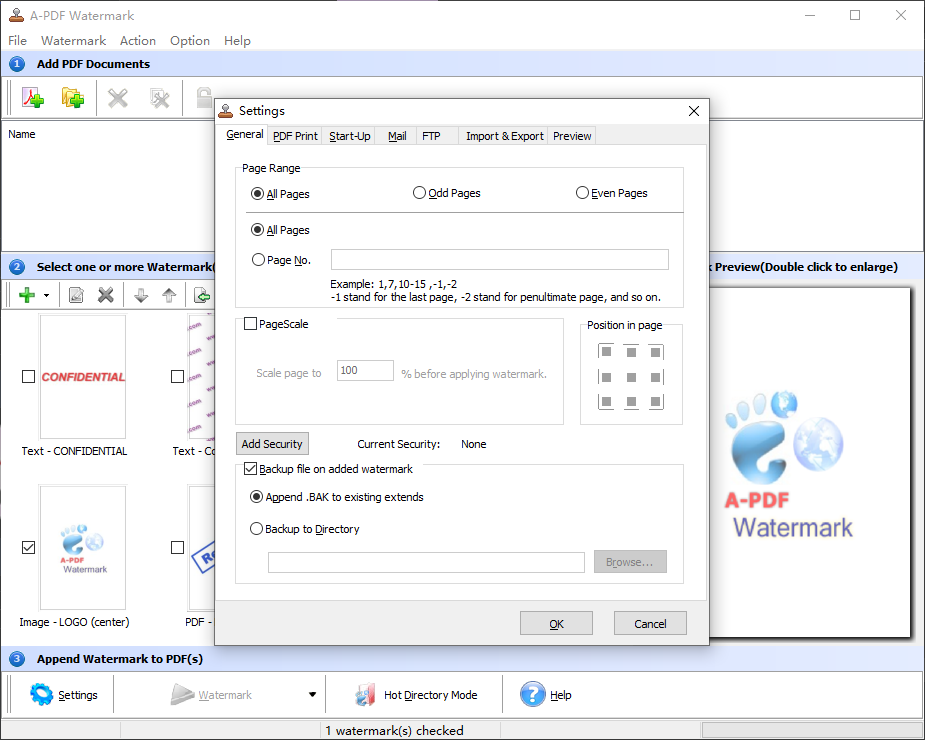Switch to the Start-Up tab

click(350, 136)
